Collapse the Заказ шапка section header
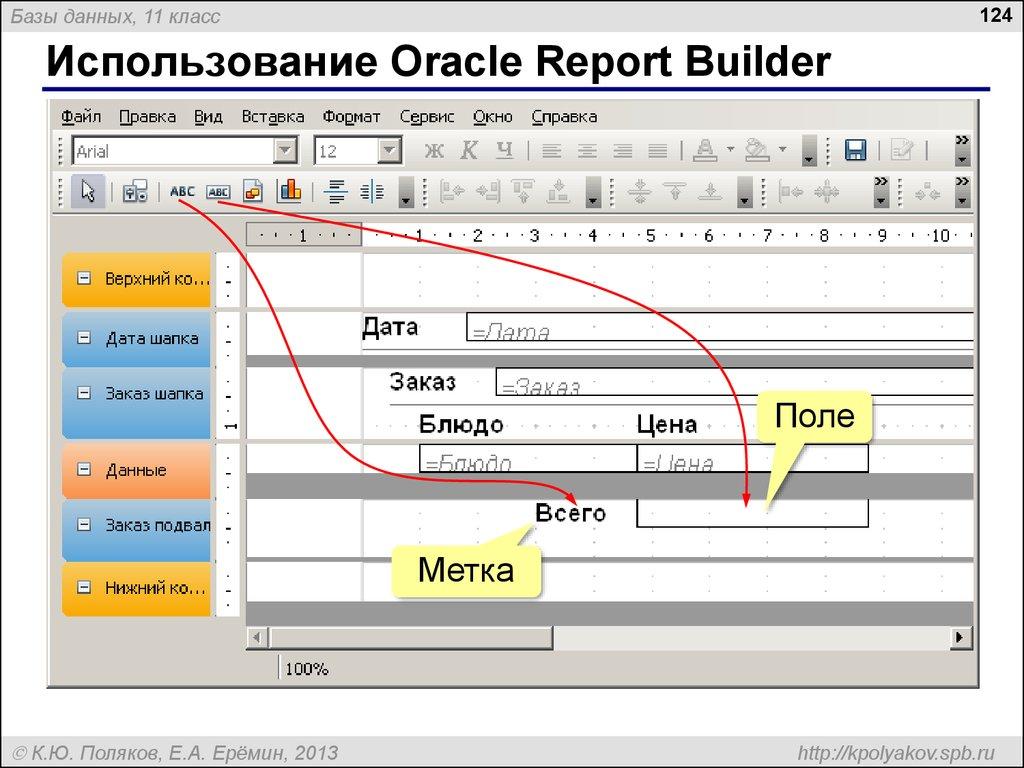 pyautogui.click(x=84, y=394)
